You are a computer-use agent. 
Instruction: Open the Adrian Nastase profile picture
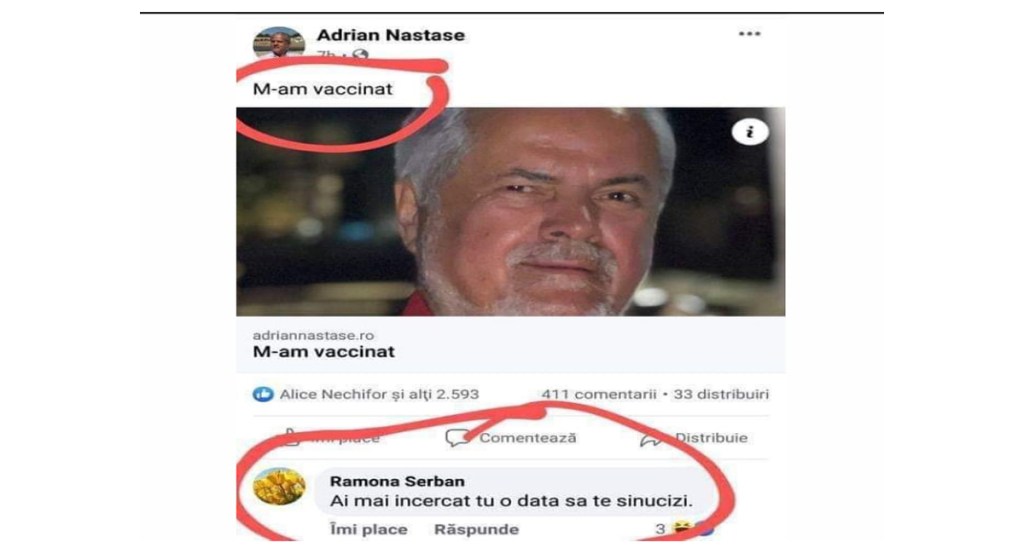tap(279, 43)
